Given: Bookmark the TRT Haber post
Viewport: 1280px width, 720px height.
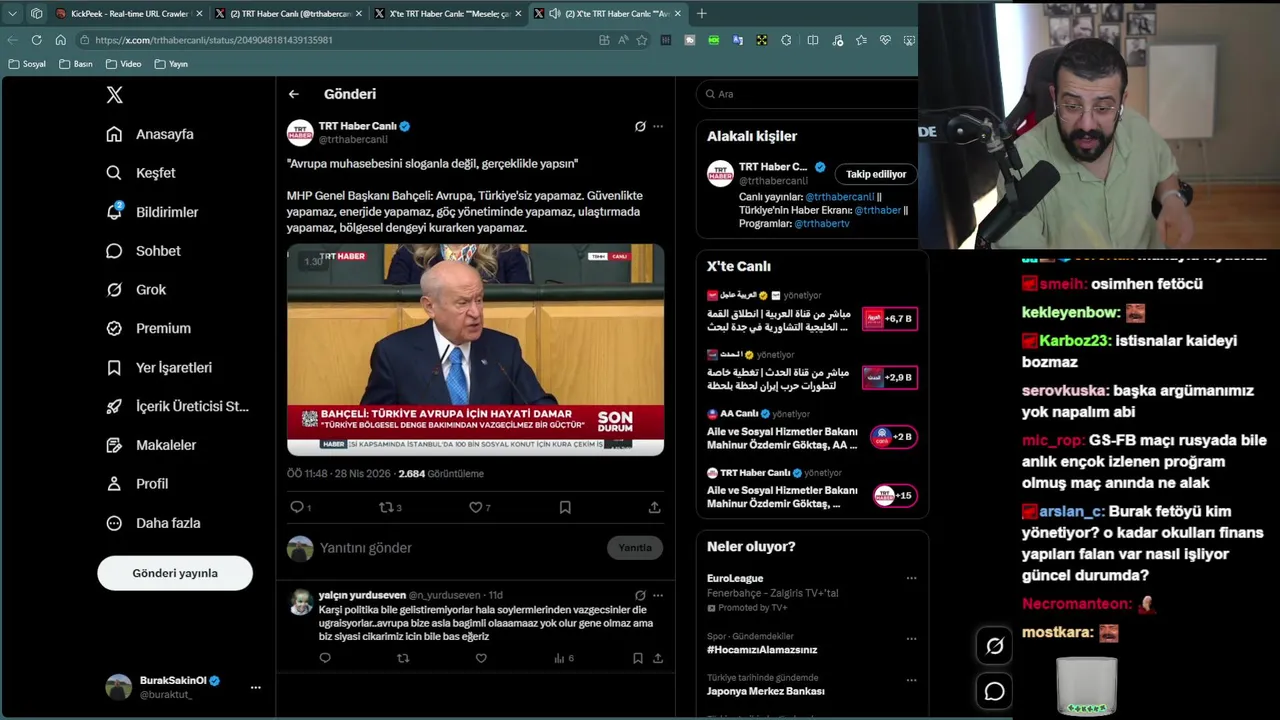Looking at the screenshot, I should [x=565, y=508].
